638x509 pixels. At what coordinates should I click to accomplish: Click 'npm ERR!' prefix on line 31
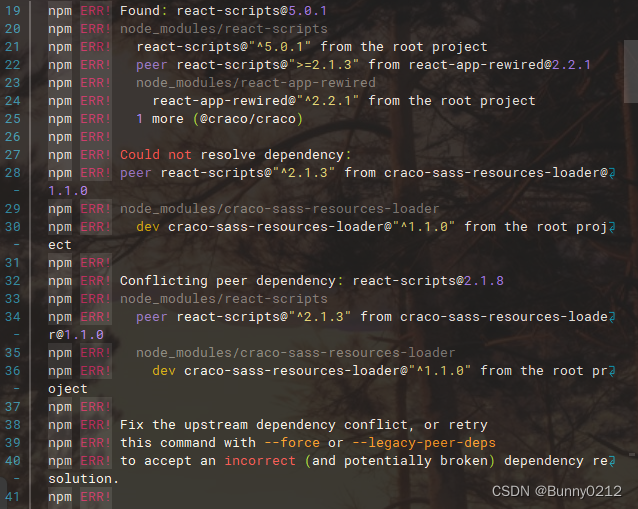[x=80, y=263]
